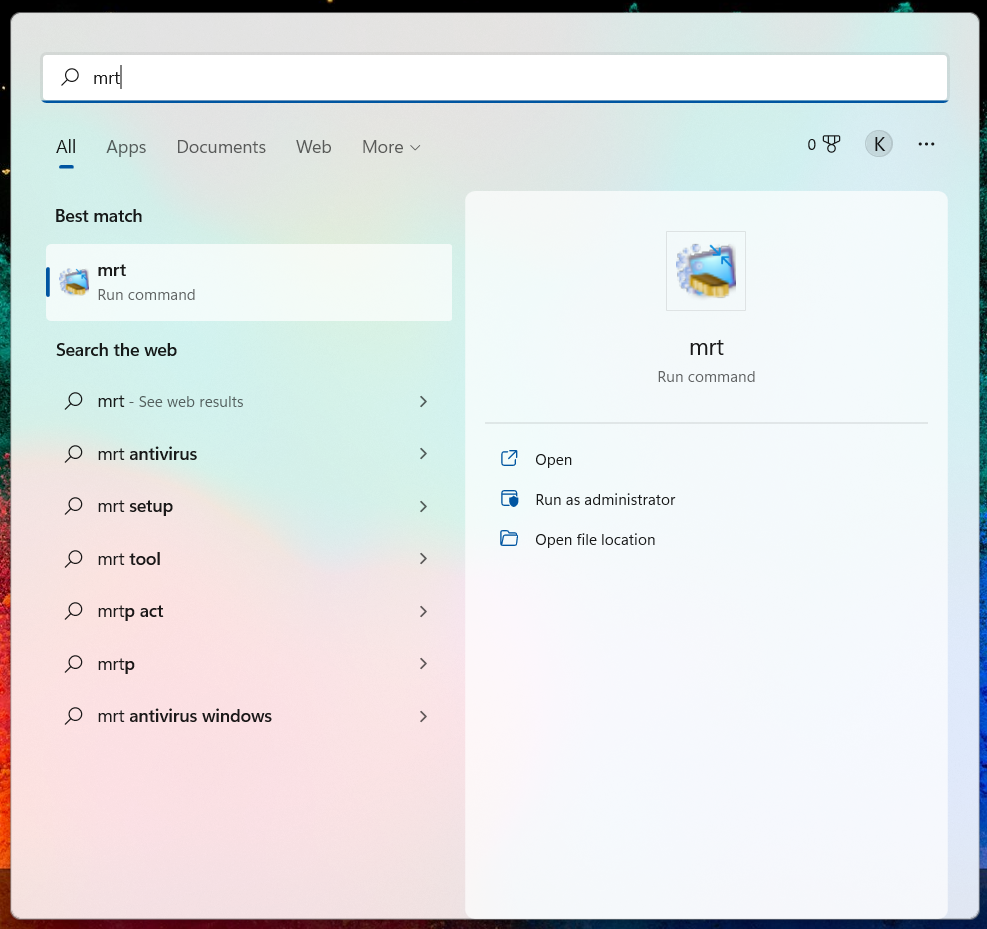Viewport: 987px width, 929px height.
Task: Click the large mrt icon in preview pane
Action: [x=706, y=271]
